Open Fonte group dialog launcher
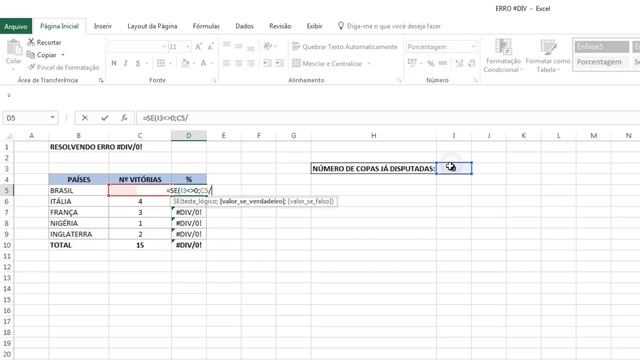The image size is (640, 360). coord(214,81)
